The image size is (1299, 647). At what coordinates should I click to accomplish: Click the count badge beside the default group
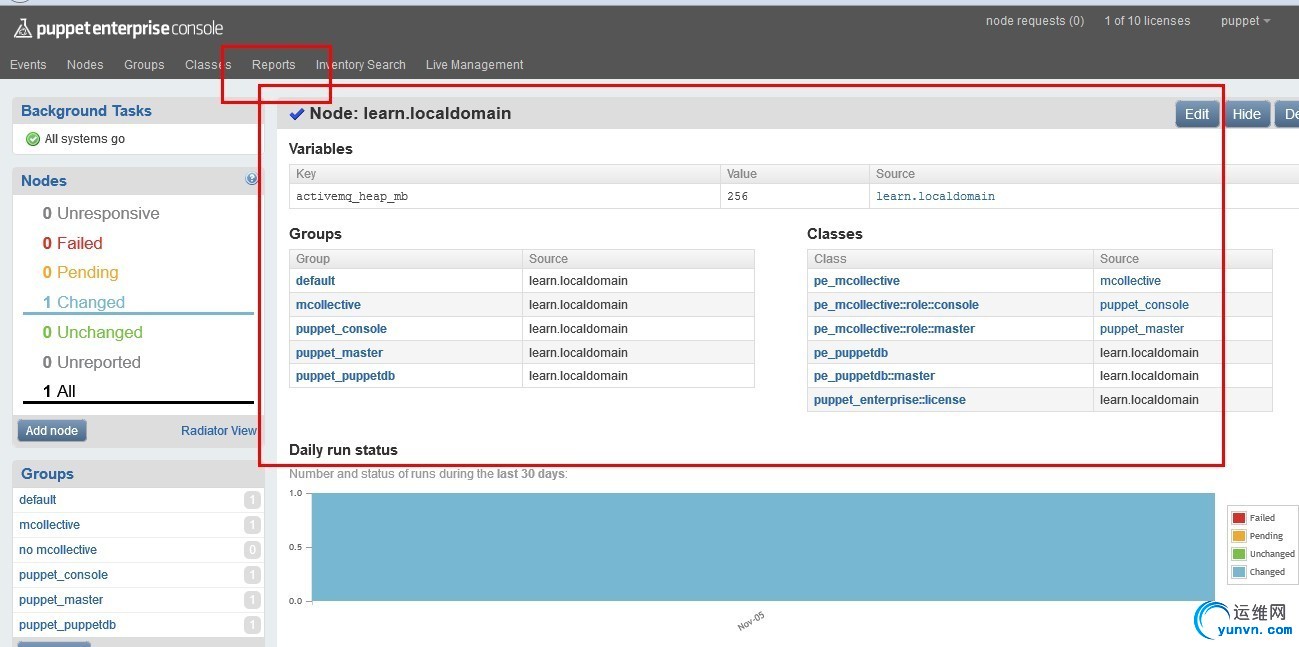coord(252,500)
